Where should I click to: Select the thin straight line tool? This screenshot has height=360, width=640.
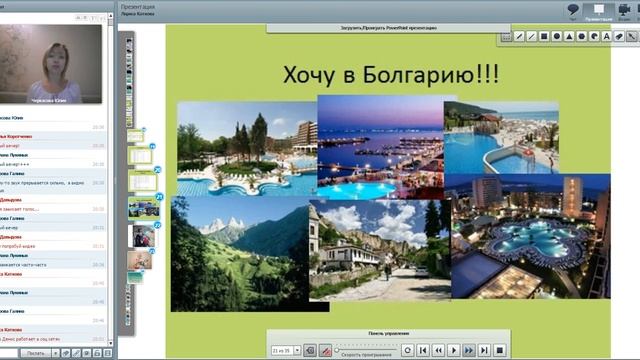[531, 37]
